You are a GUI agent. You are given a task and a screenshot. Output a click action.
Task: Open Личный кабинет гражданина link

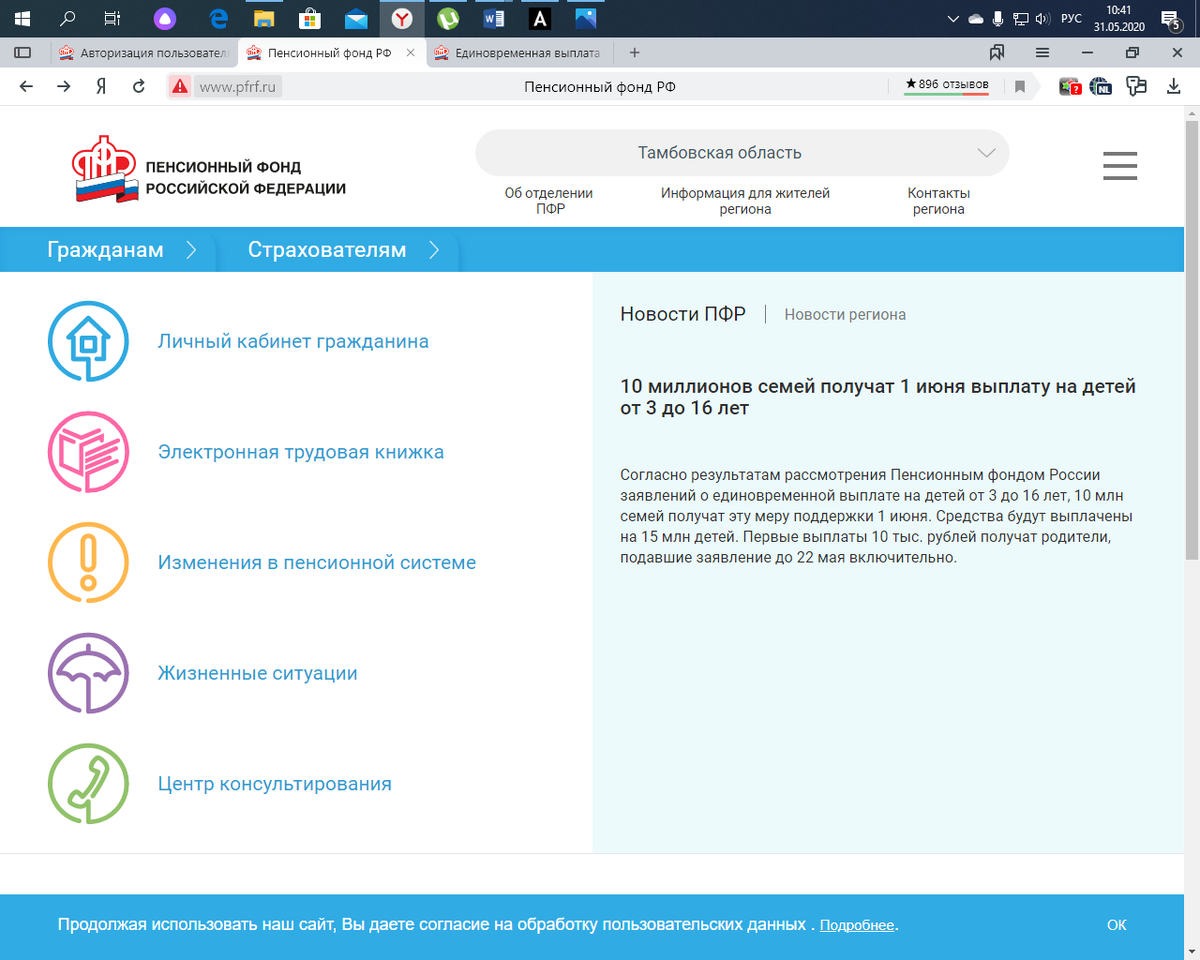[293, 342]
